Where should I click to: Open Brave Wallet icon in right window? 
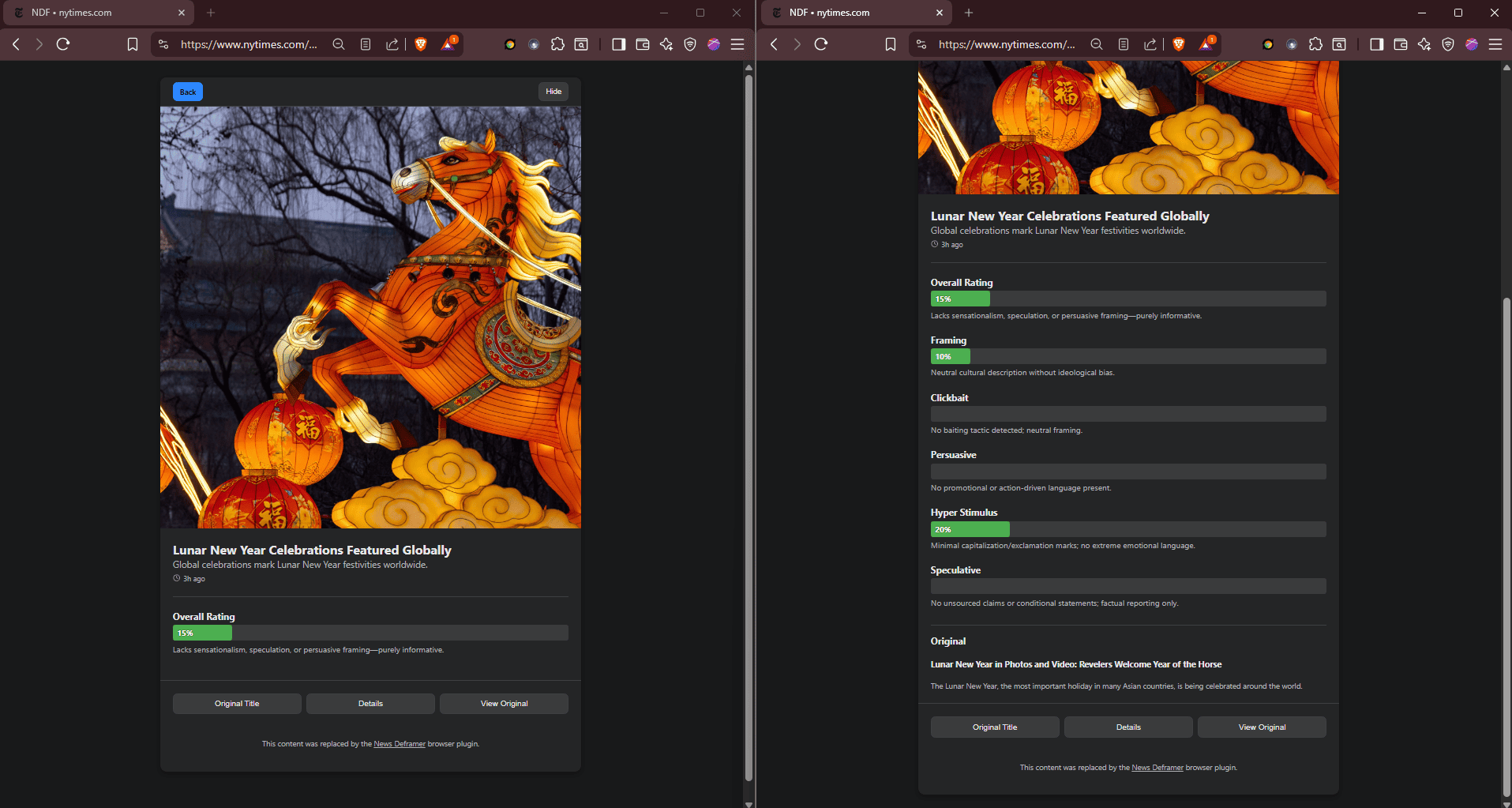point(1401,44)
